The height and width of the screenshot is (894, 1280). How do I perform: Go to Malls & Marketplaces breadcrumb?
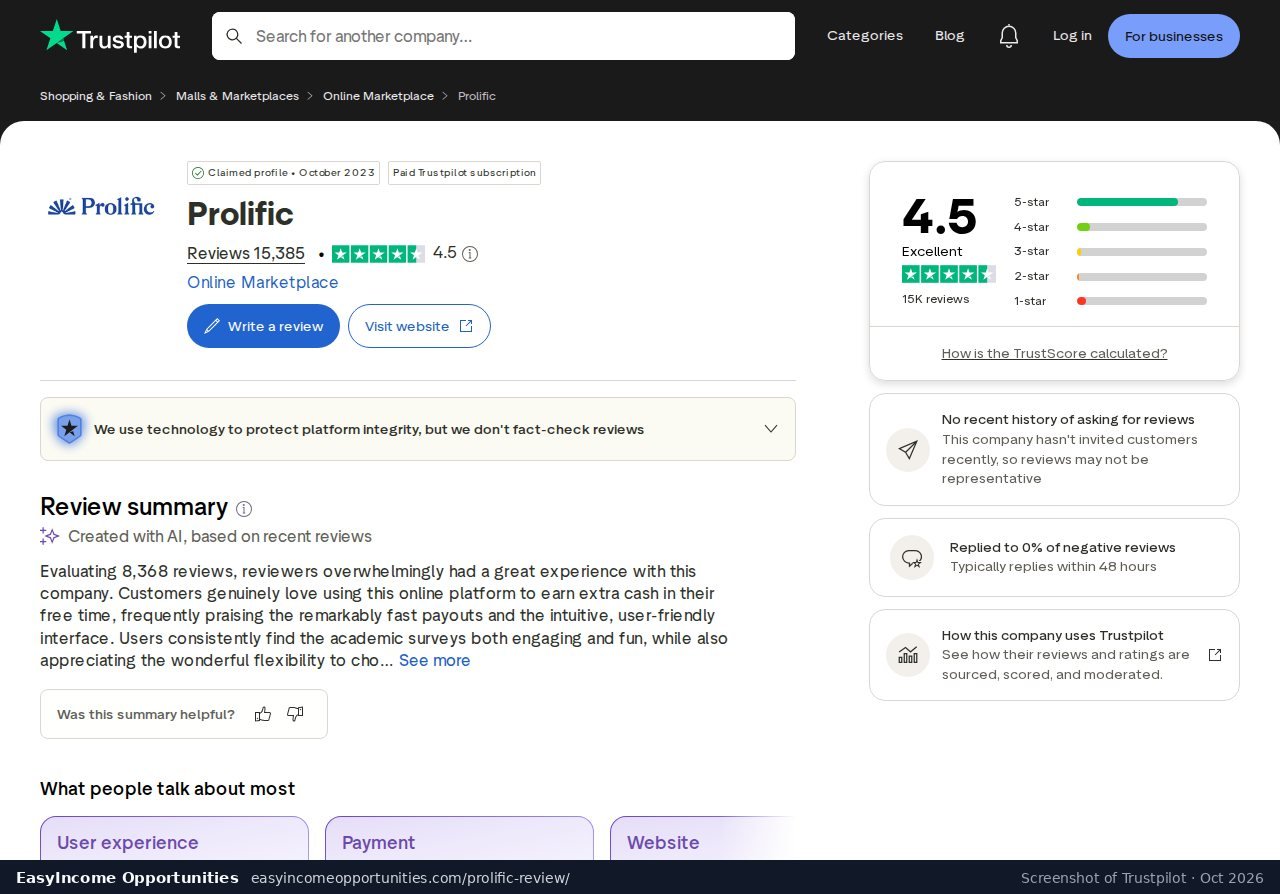pos(237,96)
